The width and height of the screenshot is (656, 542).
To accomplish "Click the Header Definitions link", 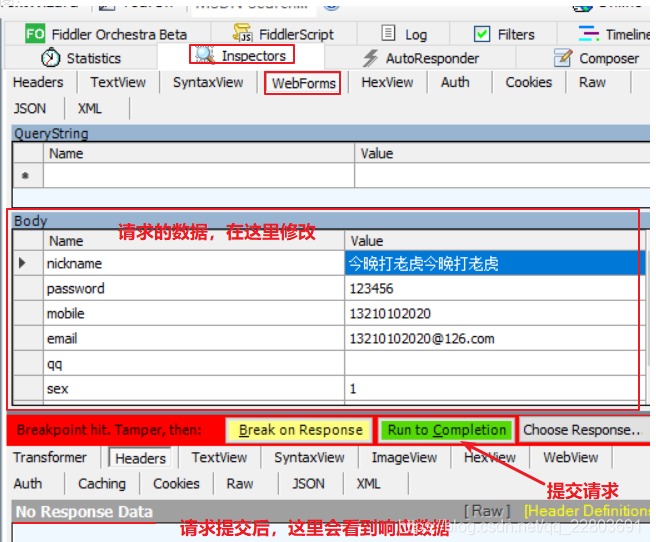I will pos(587,511).
